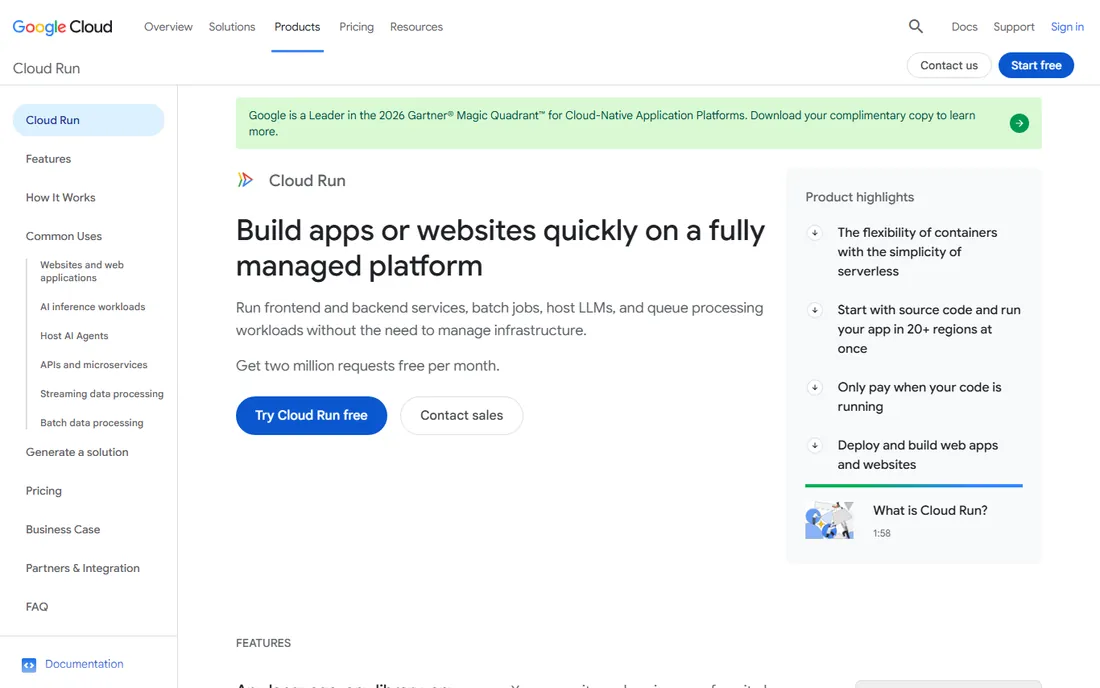Click the Google Cloud logo
Image resolution: width=1100 pixels, height=688 pixels.
(62, 27)
